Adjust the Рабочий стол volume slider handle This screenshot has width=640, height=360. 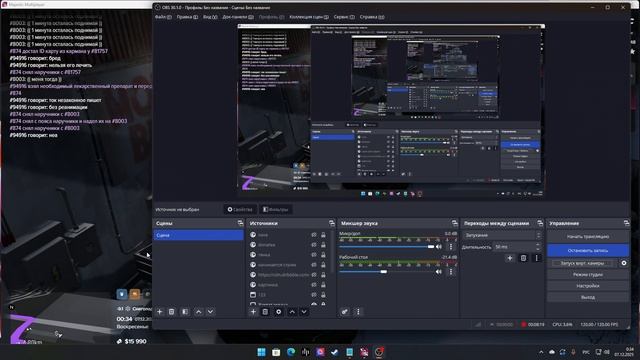384,271
